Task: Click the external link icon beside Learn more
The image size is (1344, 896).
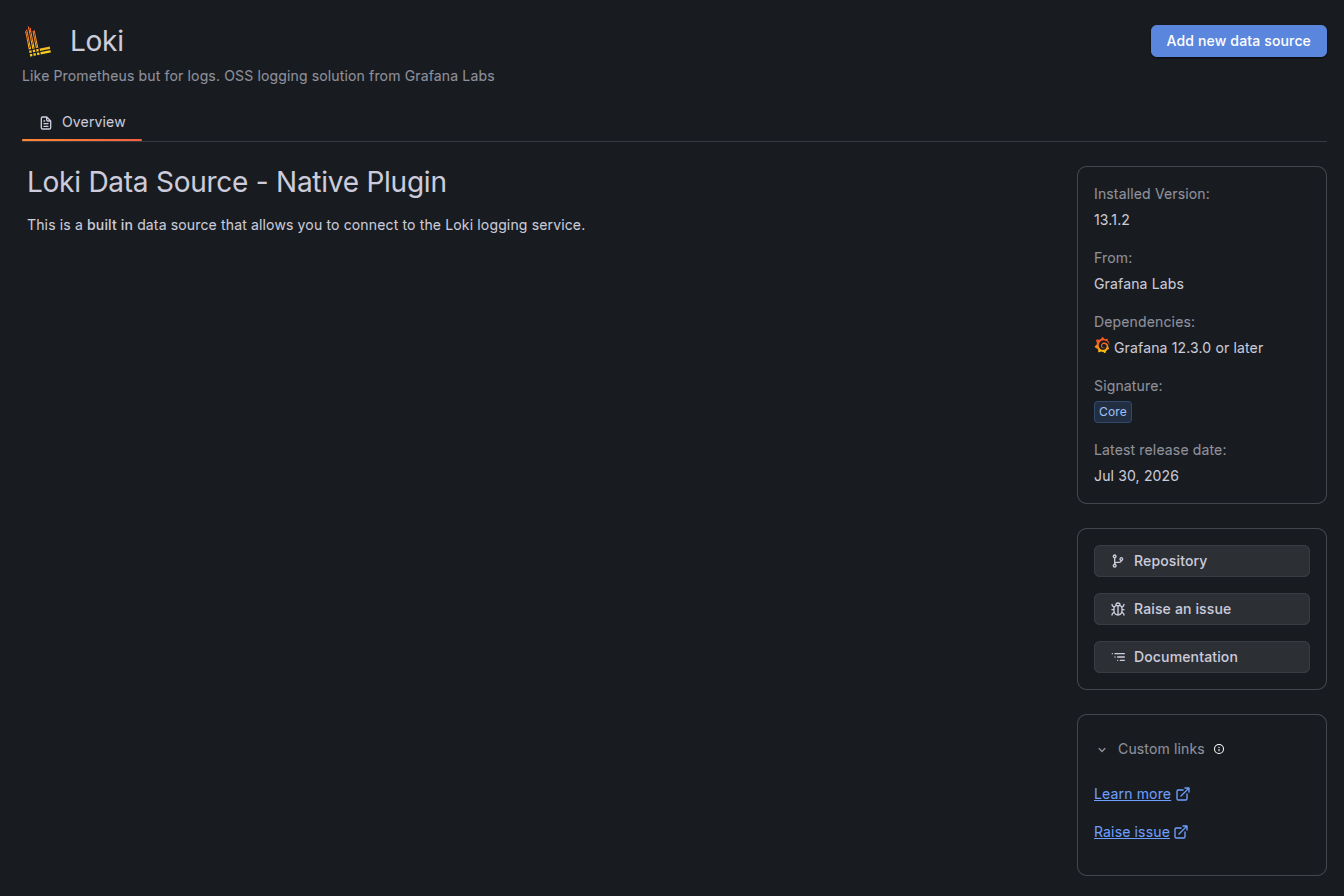Action: tap(1183, 794)
